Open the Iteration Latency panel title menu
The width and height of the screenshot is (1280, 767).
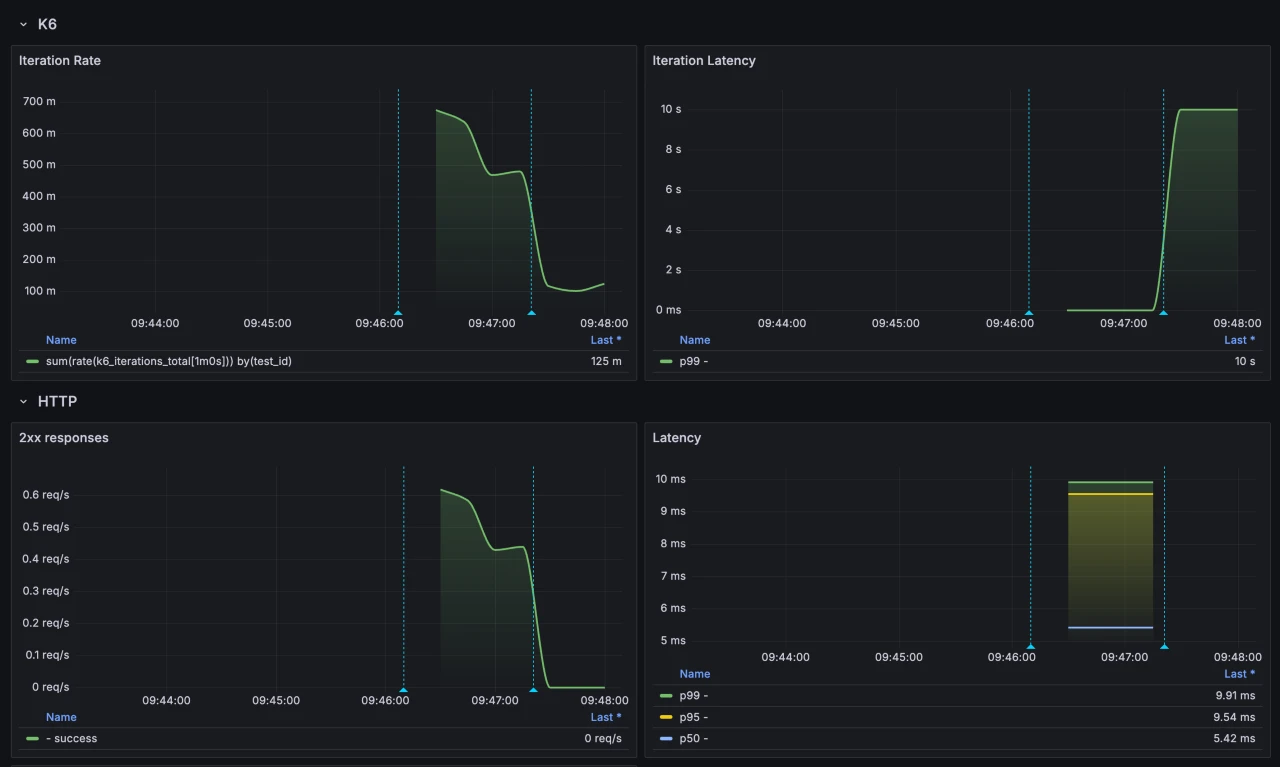click(704, 60)
